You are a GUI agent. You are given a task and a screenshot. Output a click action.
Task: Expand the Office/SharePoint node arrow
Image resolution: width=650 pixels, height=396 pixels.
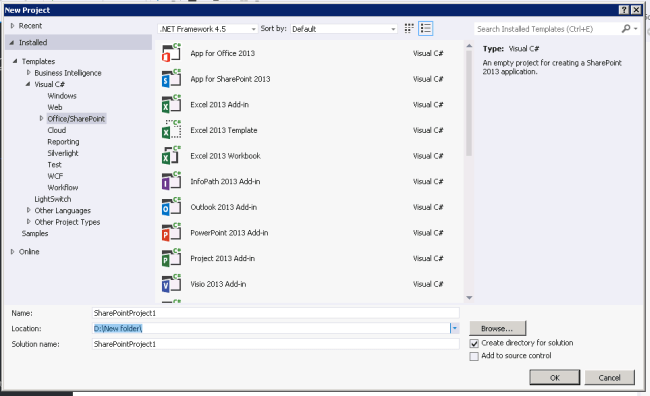[41, 119]
